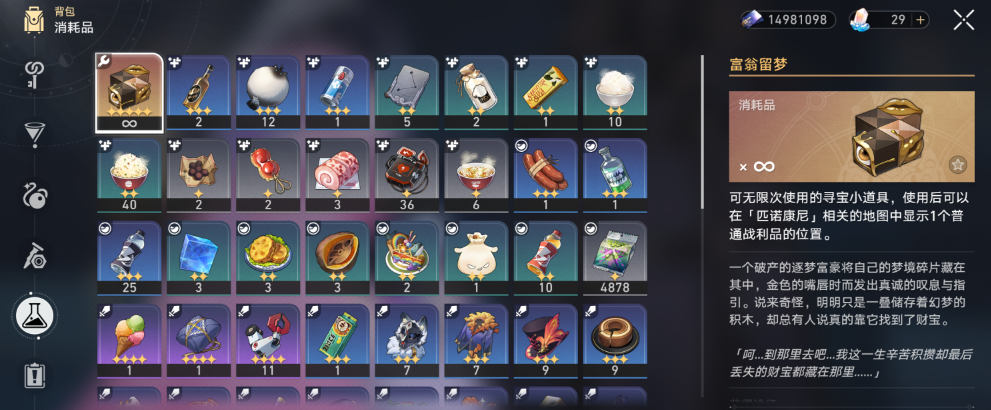The height and width of the screenshot is (410, 991).
Task: Toggle favorite star on 富翁留梦 item
Action: [x=958, y=166]
